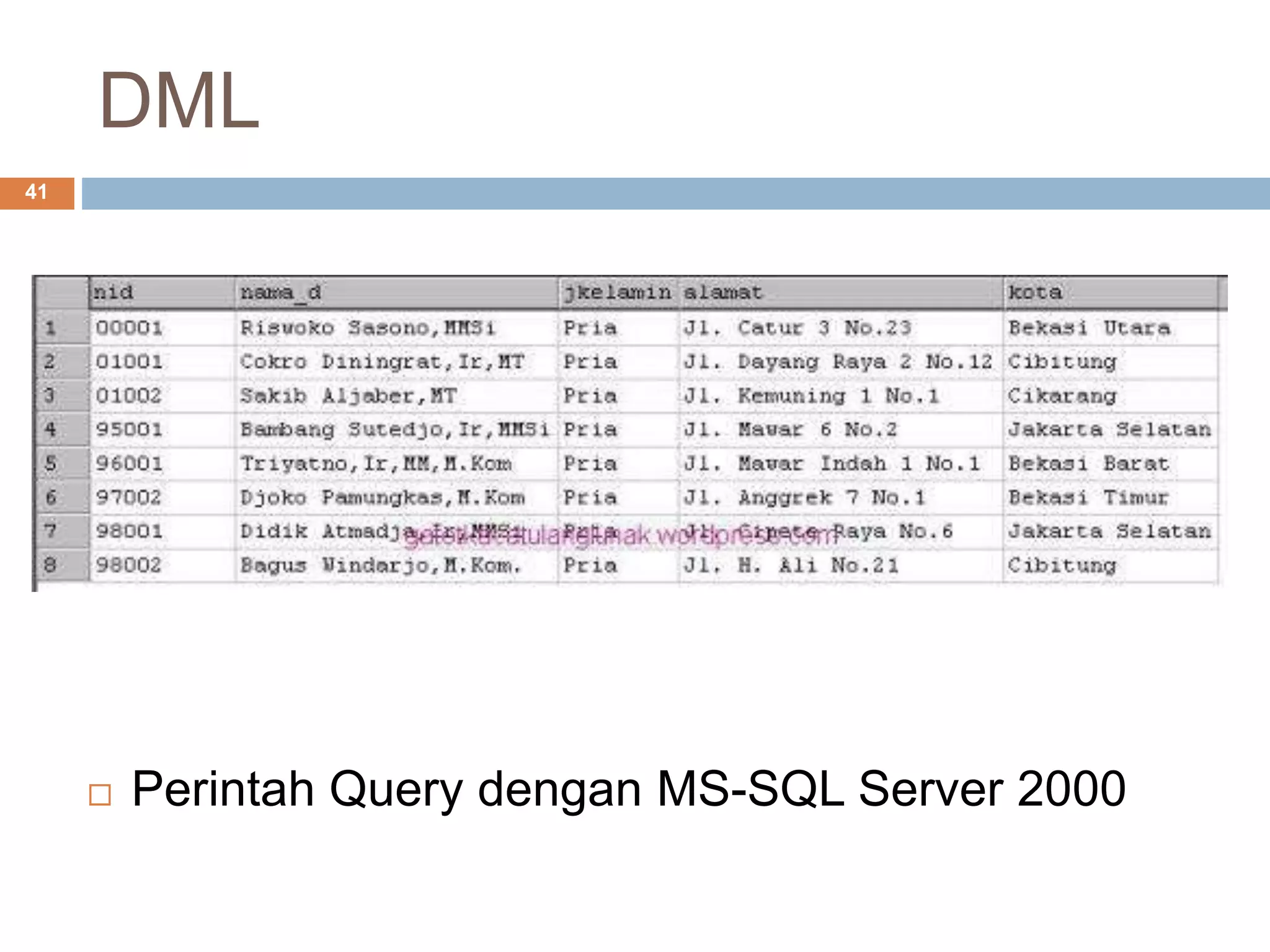
Task: Select row number 7 header
Action: (x=62, y=531)
